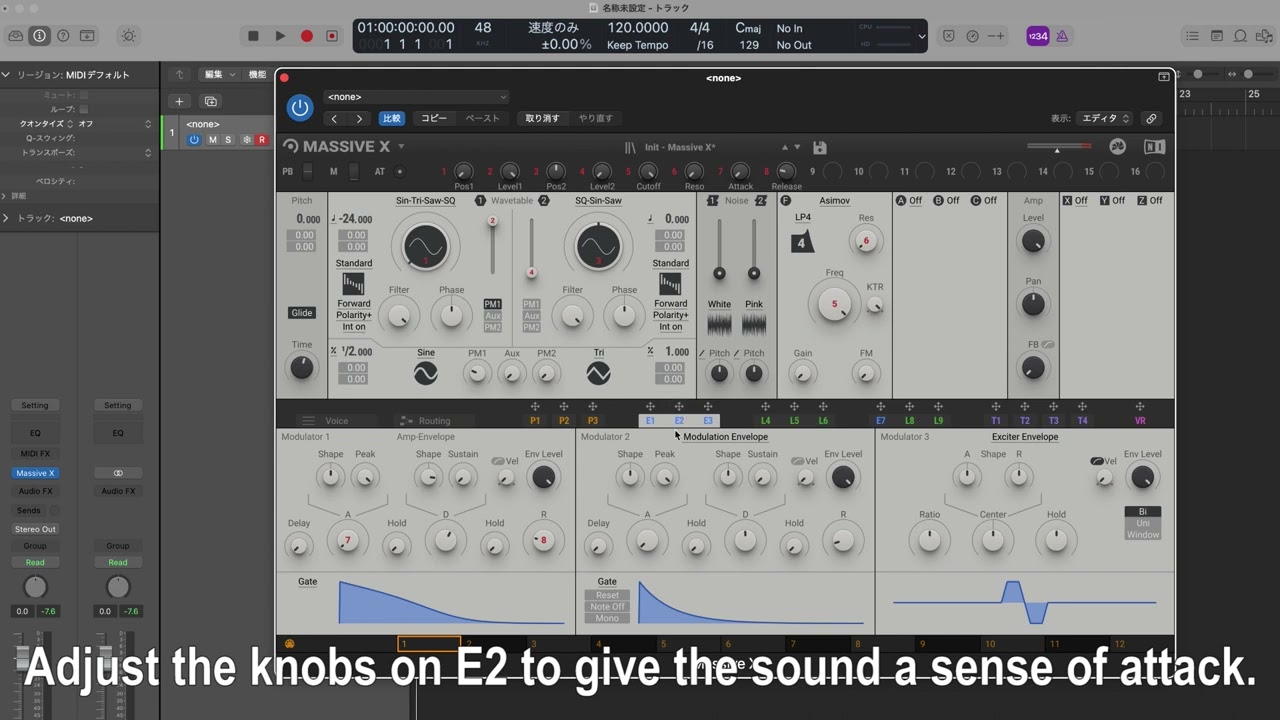Click the Sine phase mod oscillator icon
Image resolution: width=1280 pixels, height=720 pixels.
425,373
